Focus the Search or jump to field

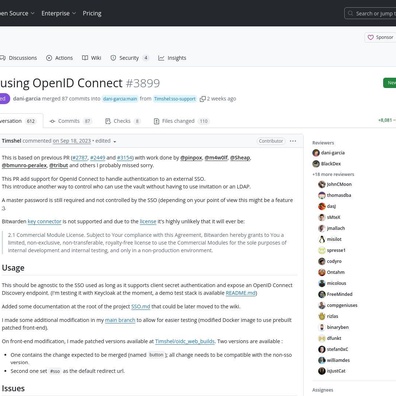pyautogui.click(x=370, y=13)
